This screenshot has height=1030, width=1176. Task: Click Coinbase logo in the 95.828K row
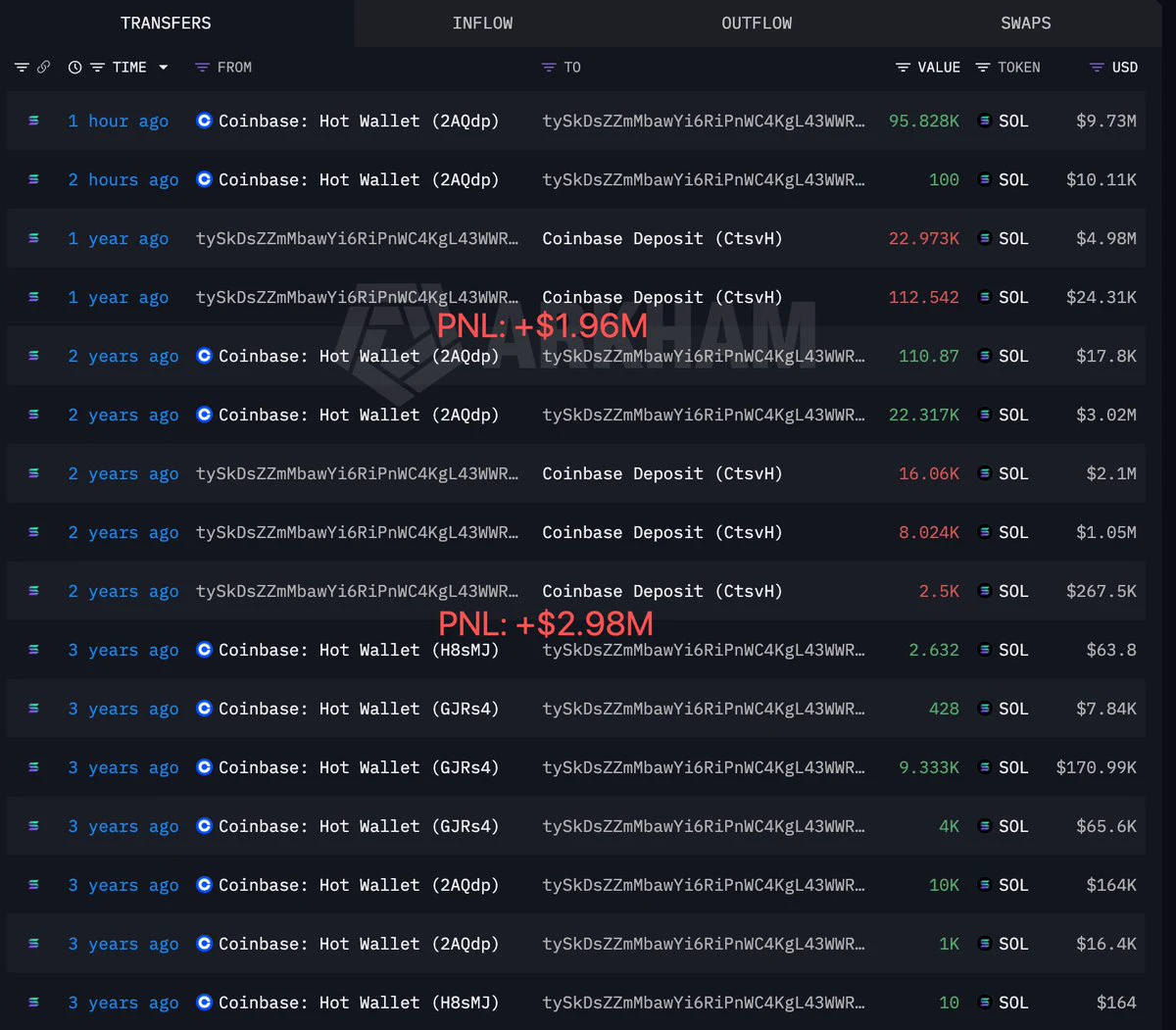[204, 121]
